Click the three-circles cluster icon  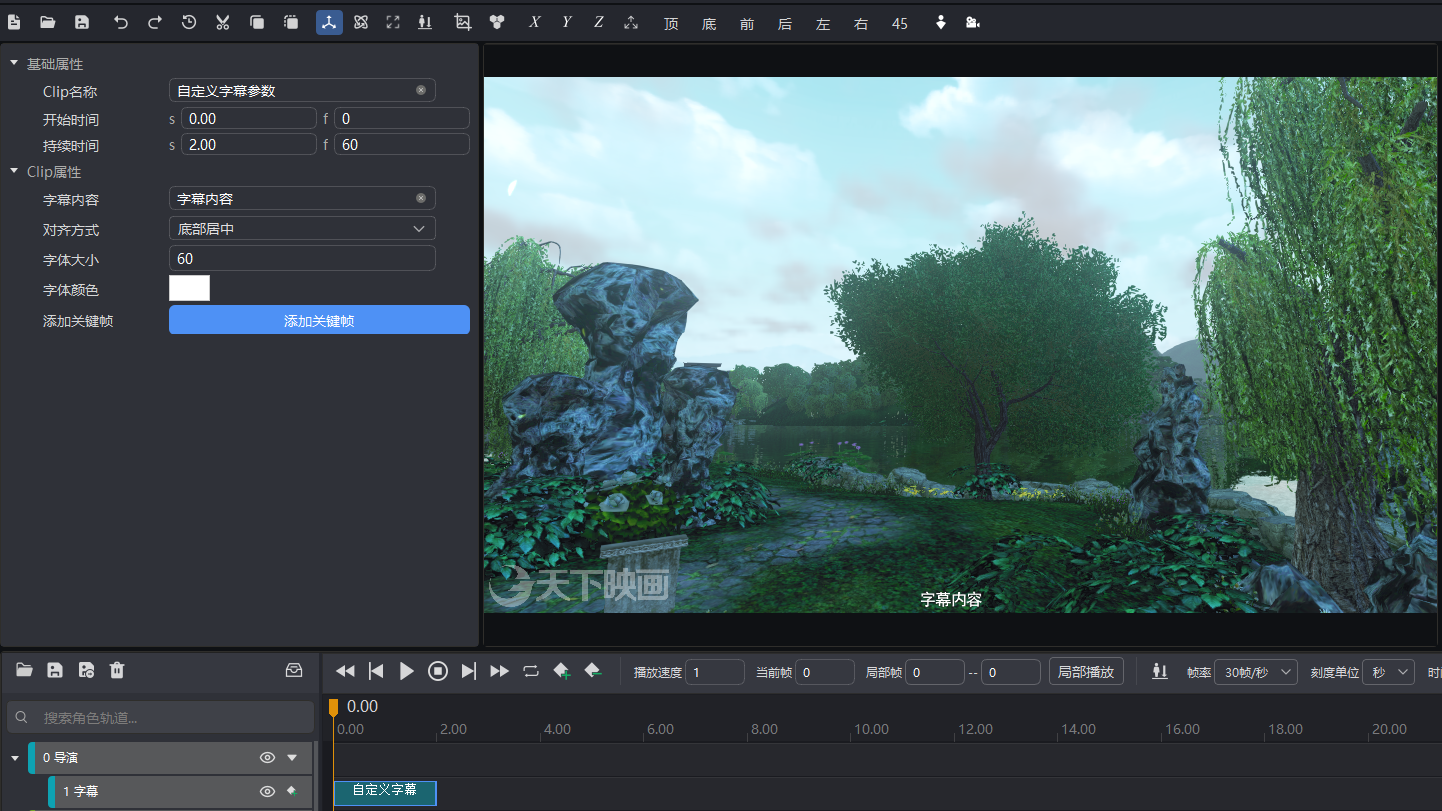tap(497, 22)
